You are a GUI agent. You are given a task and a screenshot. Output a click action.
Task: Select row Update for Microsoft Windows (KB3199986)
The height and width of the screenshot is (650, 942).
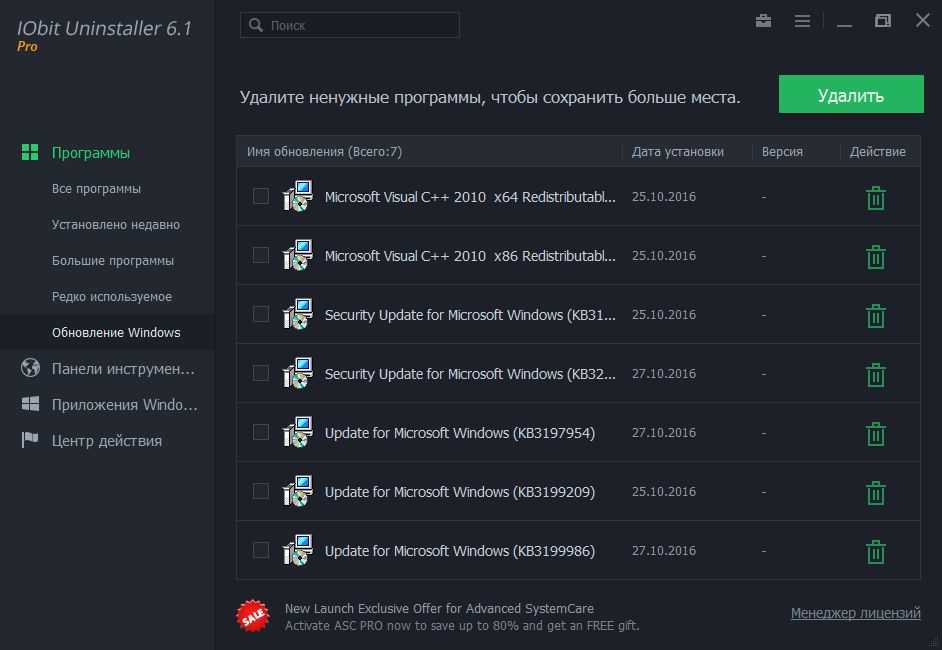(x=578, y=550)
